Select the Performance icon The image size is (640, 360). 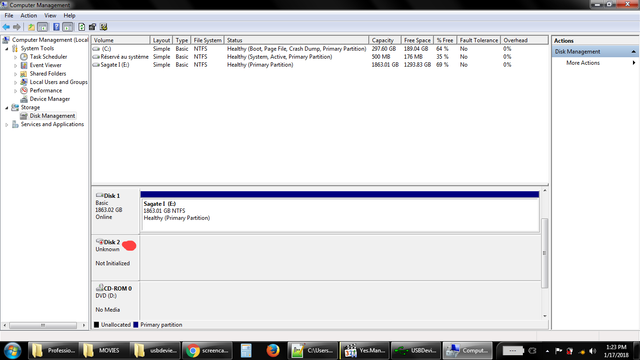pos(24,90)
